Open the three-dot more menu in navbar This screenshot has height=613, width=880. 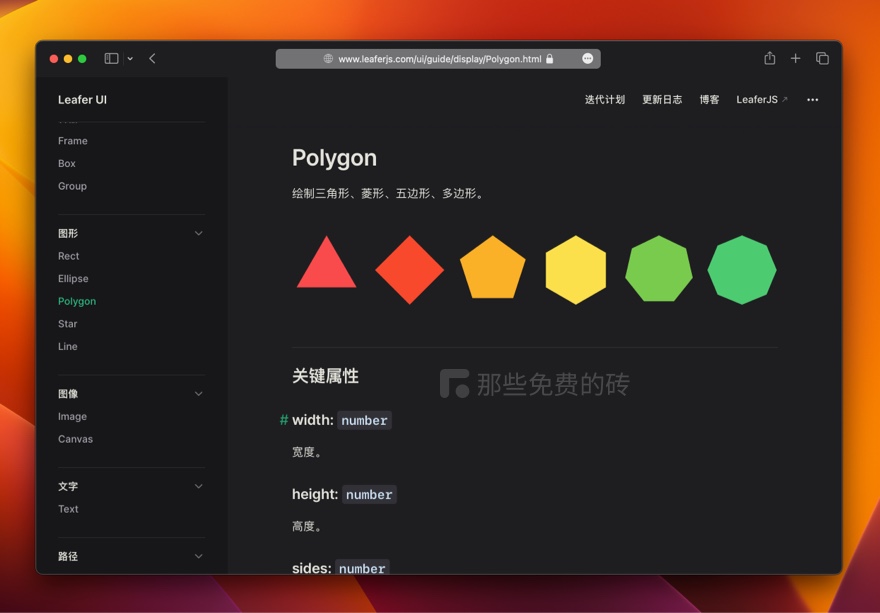pyautogui.click(x=812, y=99)
